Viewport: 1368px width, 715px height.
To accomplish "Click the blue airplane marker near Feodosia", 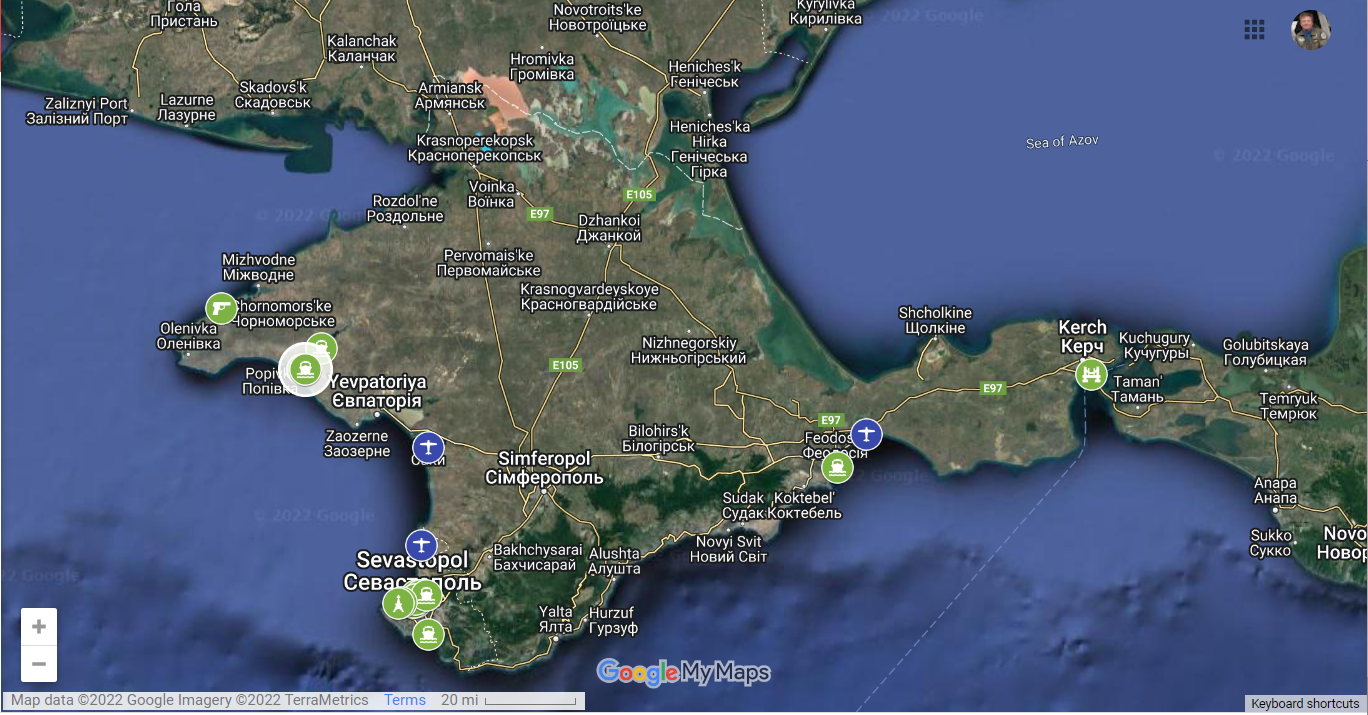I will tap(866, 434).
